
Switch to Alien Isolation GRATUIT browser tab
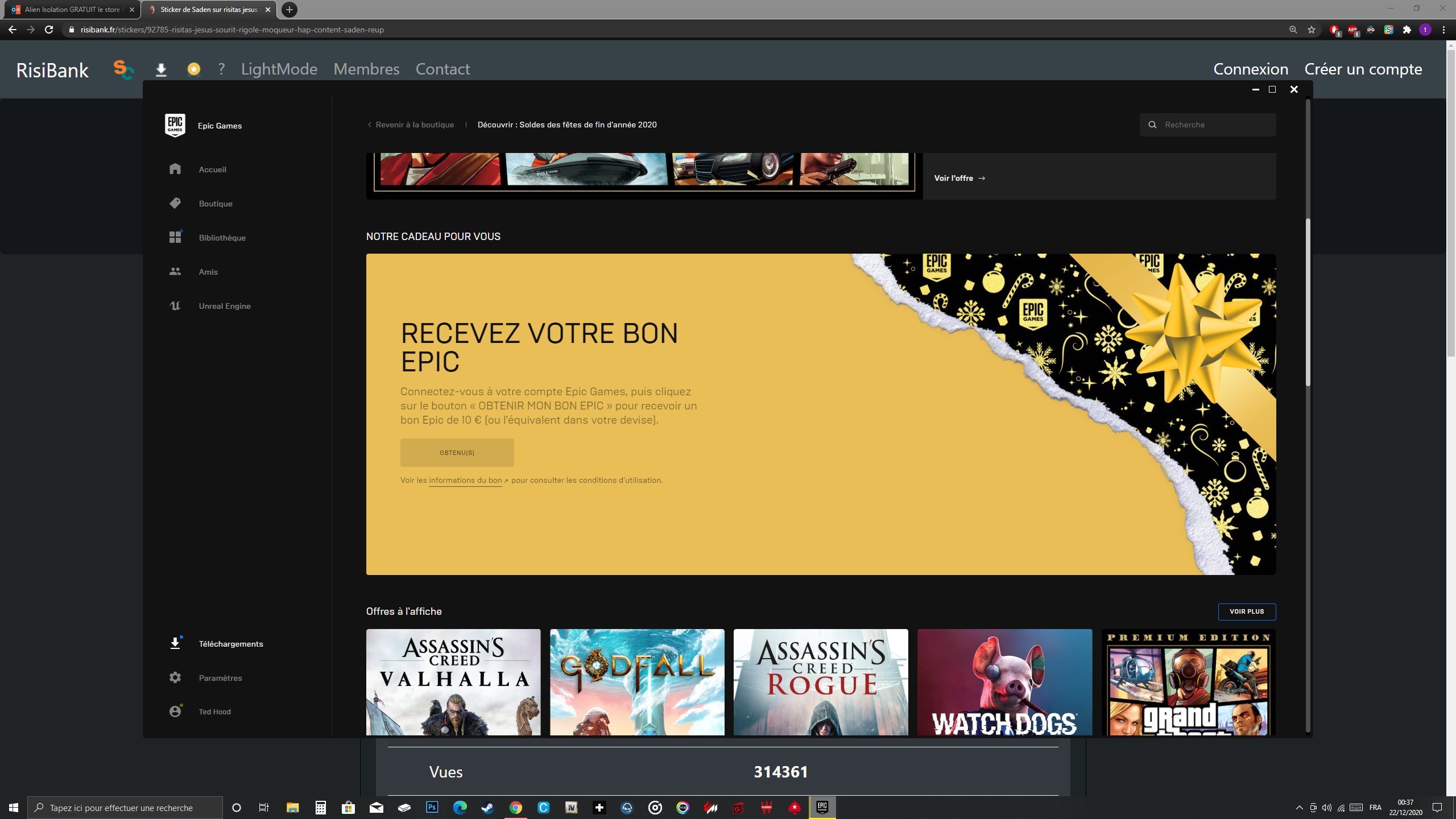(71, 10)
